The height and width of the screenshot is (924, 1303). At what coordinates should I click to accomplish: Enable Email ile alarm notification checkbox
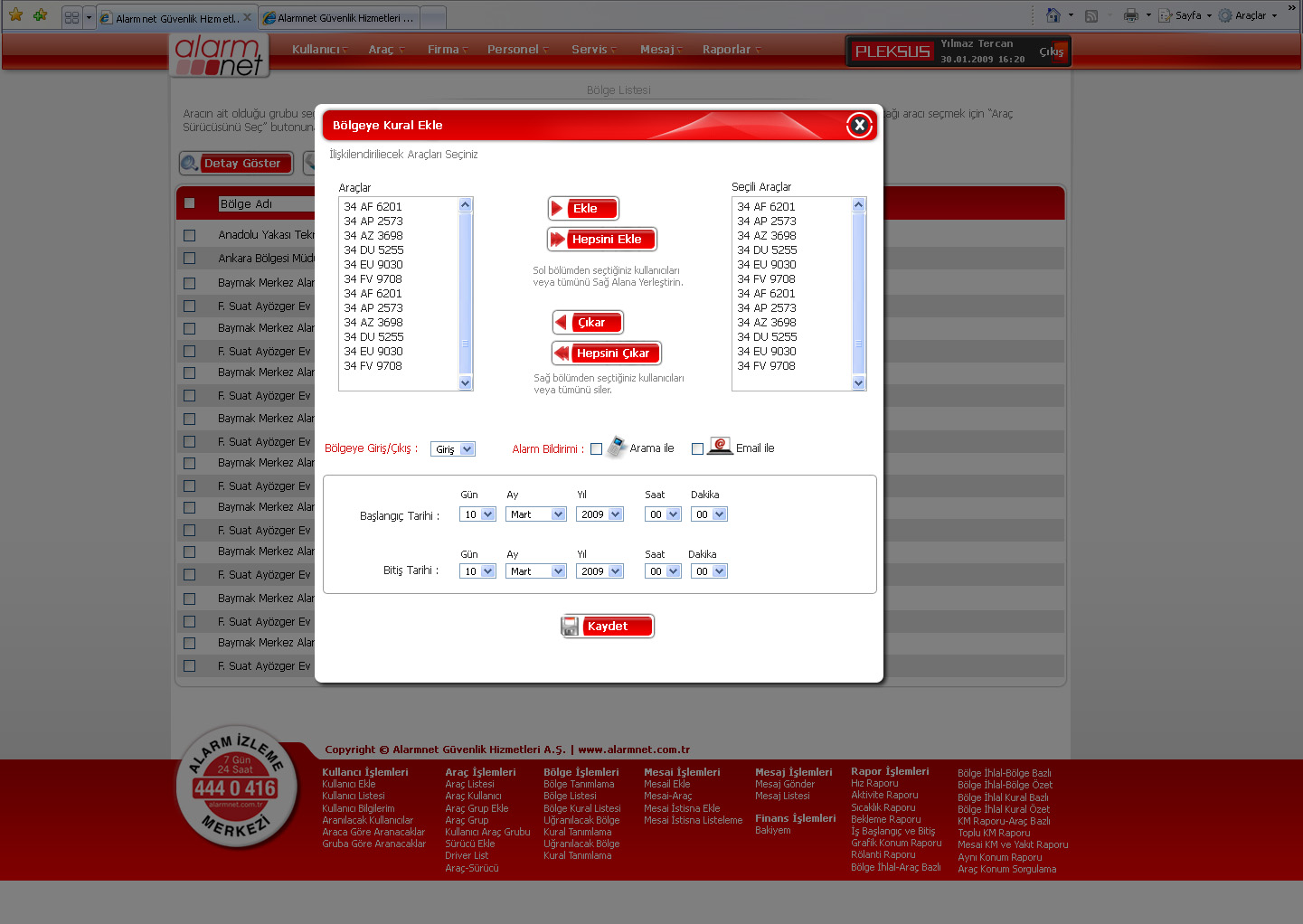pyautogui.click(x=697, y=449)
